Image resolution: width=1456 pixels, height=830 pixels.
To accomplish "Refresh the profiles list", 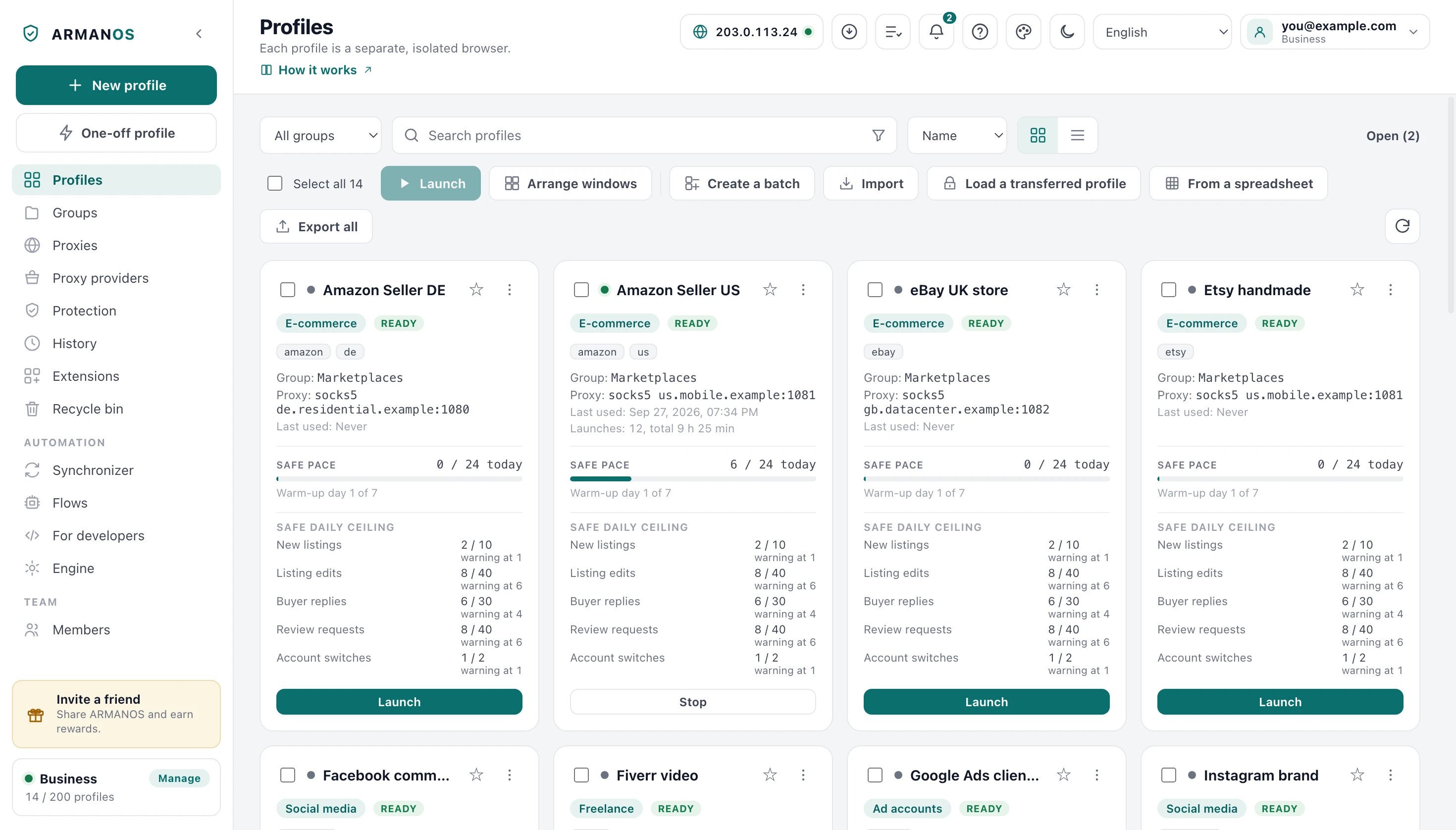I will [1402, 226].
